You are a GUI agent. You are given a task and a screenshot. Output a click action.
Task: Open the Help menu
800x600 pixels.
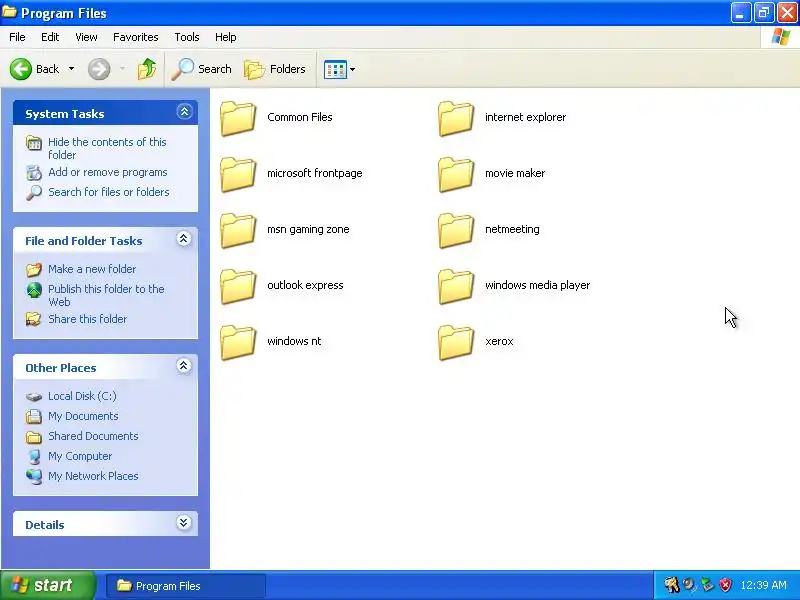click(226, 37)
